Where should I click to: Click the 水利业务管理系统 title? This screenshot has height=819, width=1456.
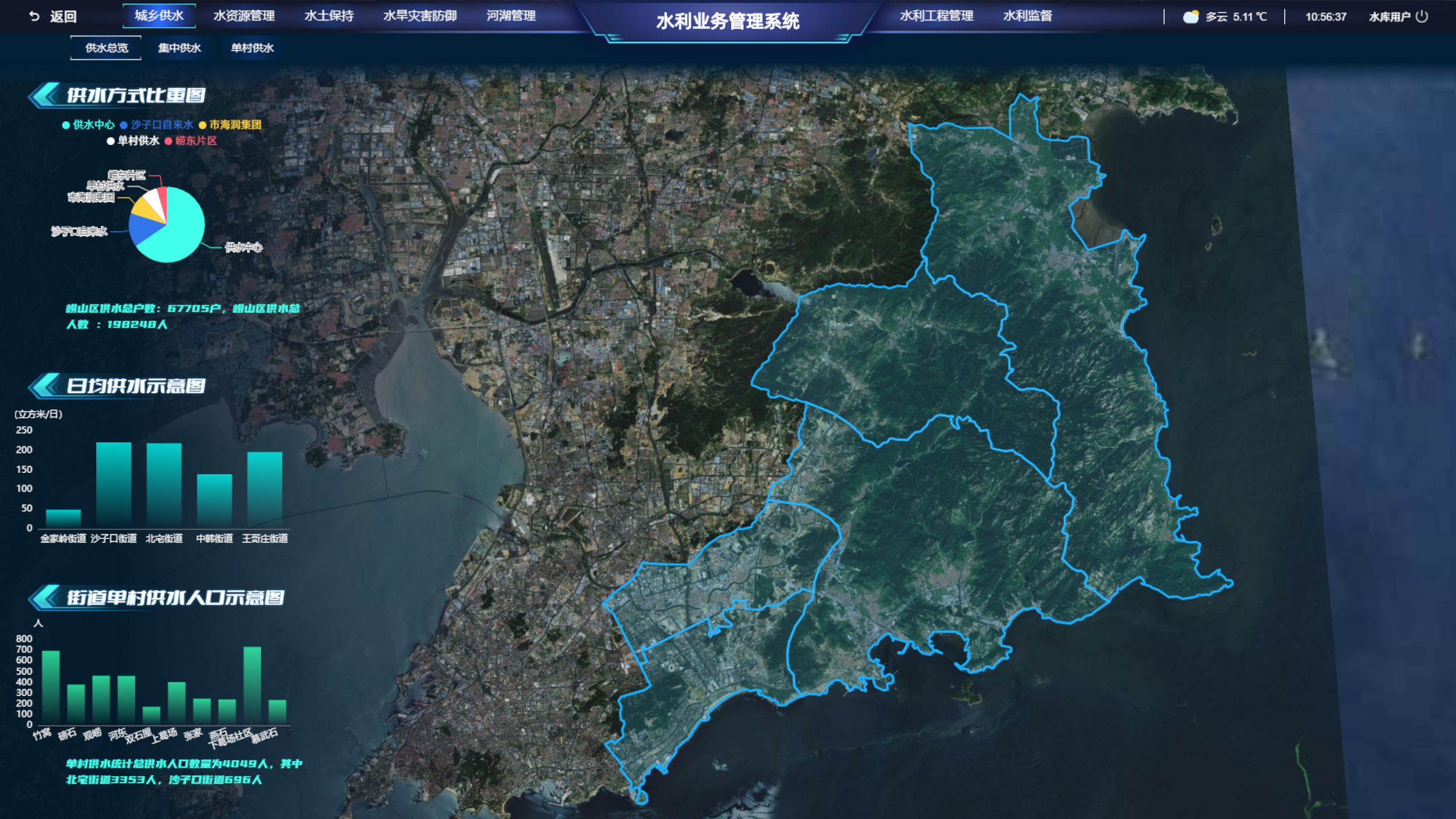click(728, 21)
